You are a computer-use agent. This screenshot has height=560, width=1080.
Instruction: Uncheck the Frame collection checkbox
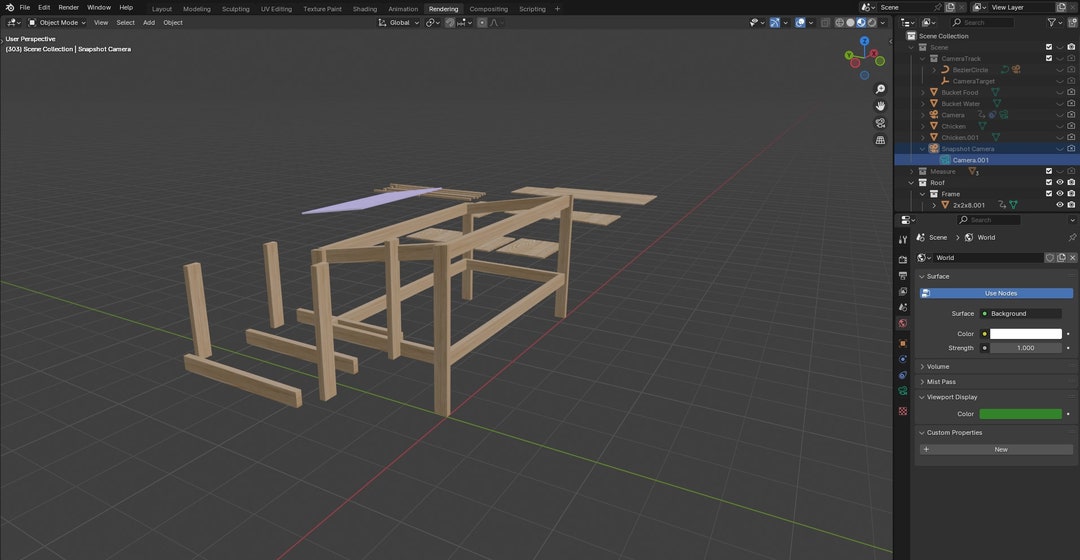[1049, 194]
